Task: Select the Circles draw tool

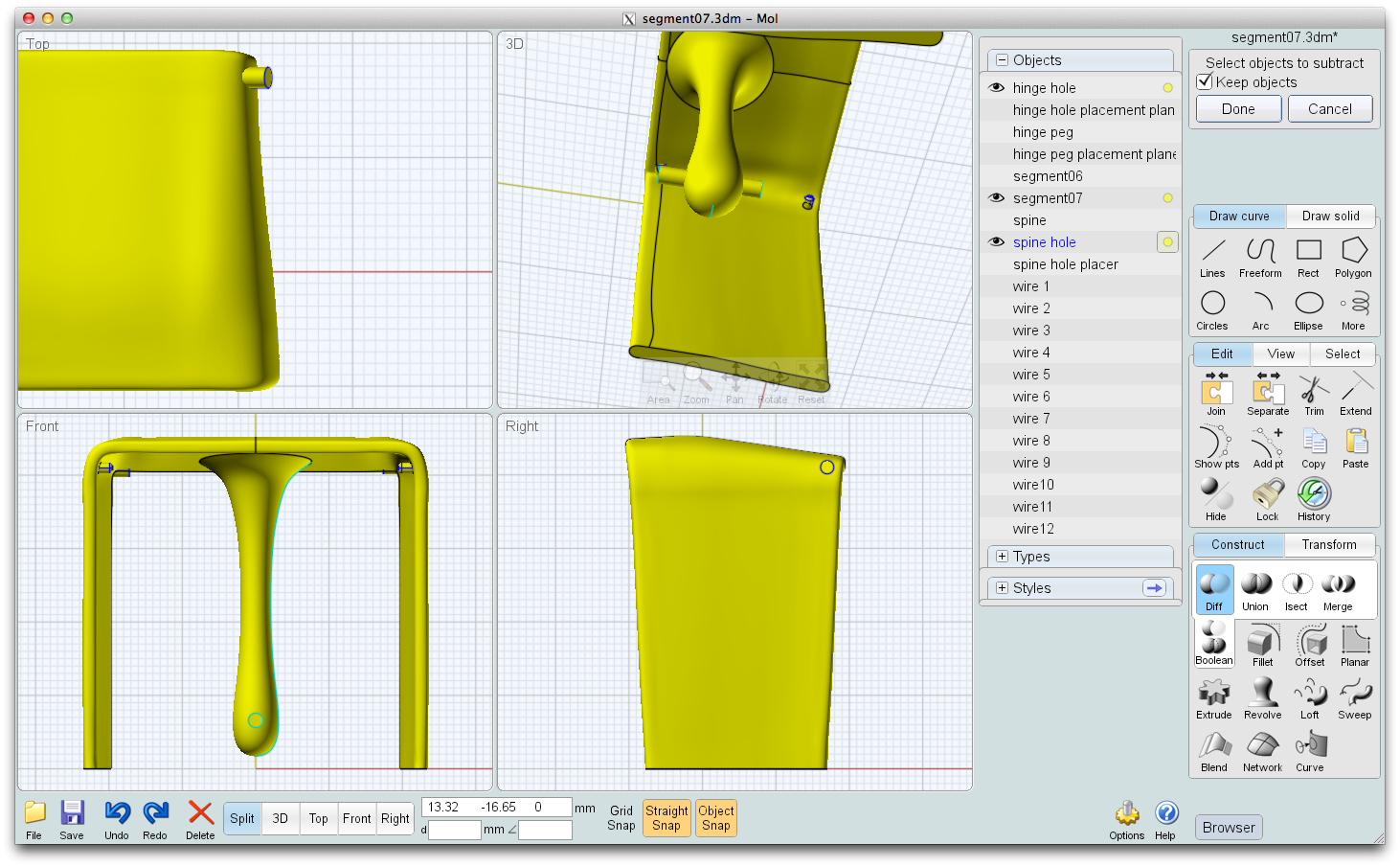Action: [x=1212, y=310]
